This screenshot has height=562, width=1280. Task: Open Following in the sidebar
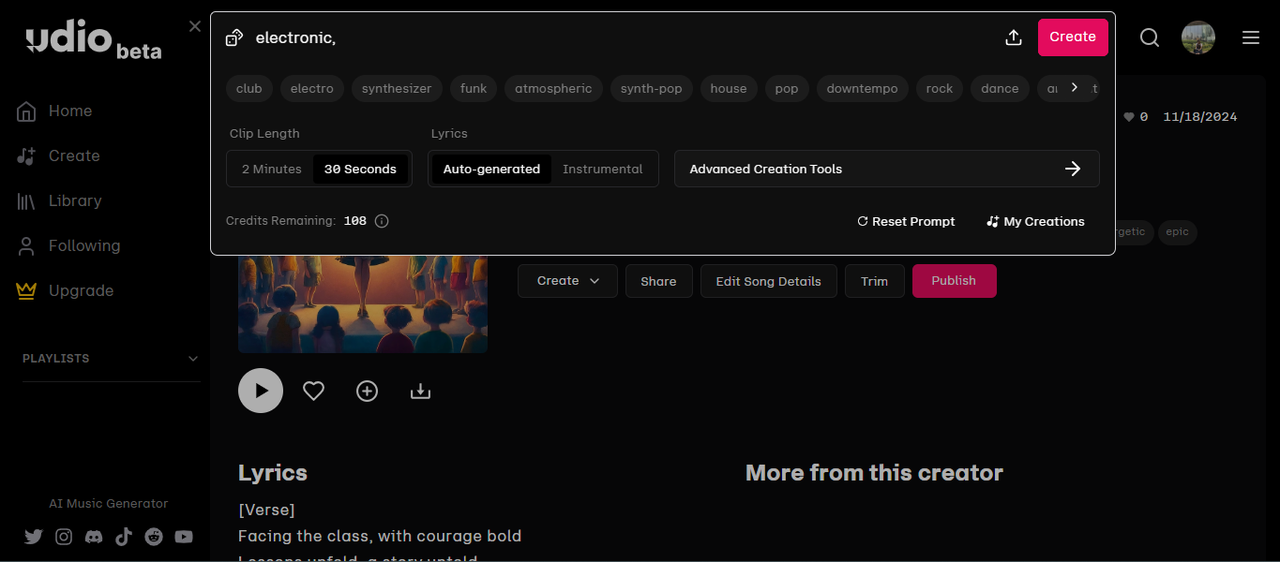pyautogui.click(x=84, y=246)
